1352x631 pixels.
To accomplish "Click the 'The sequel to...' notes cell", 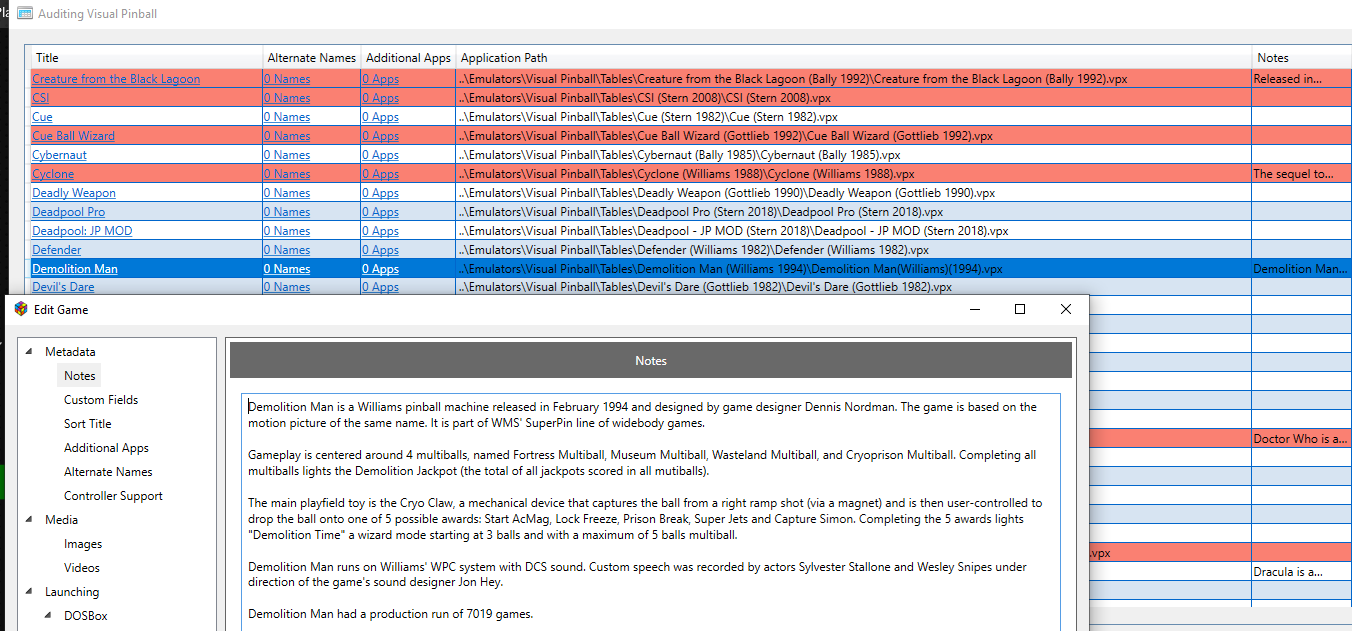I will 1301,174.
